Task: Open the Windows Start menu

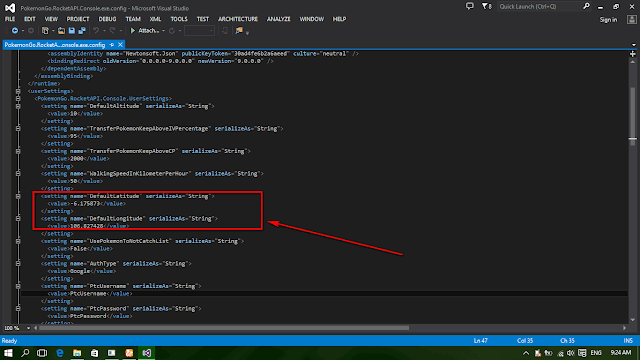Action: pos(8,353)
